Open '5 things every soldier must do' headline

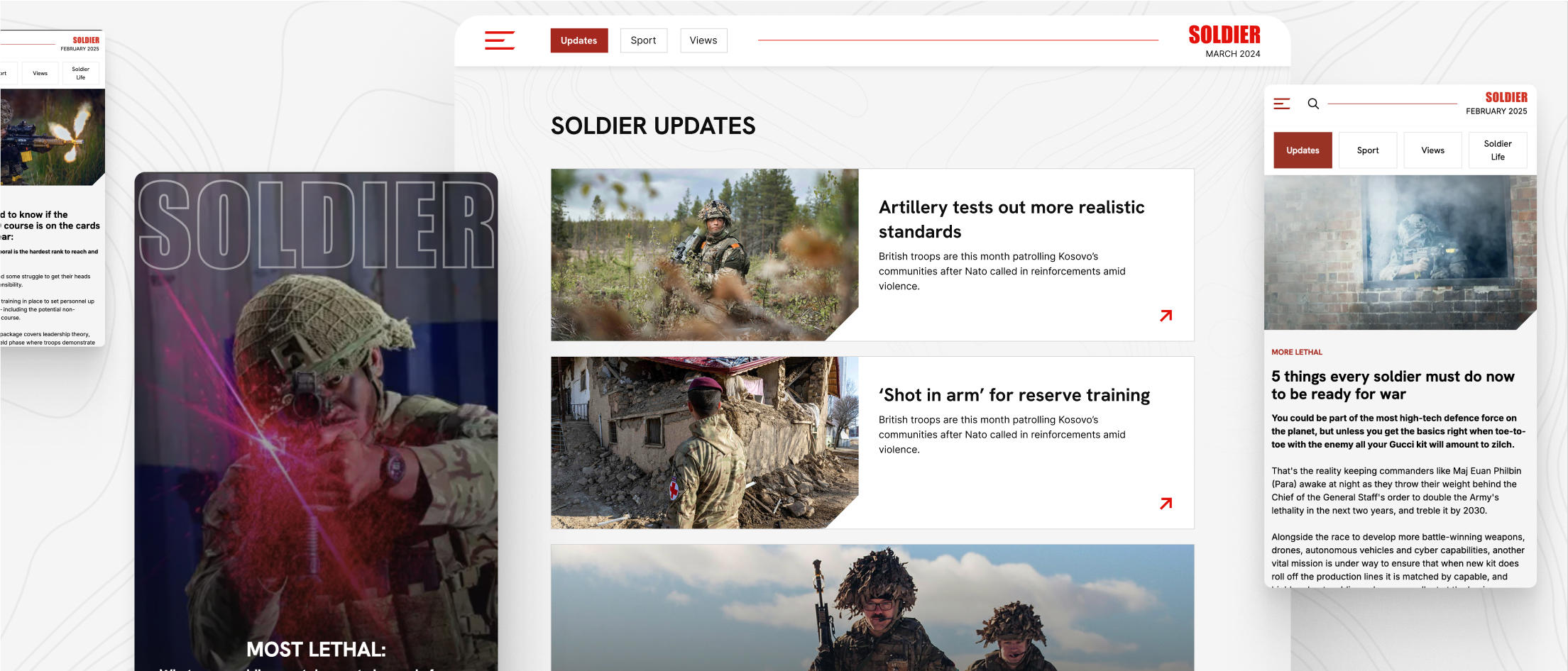(1393, 385)
